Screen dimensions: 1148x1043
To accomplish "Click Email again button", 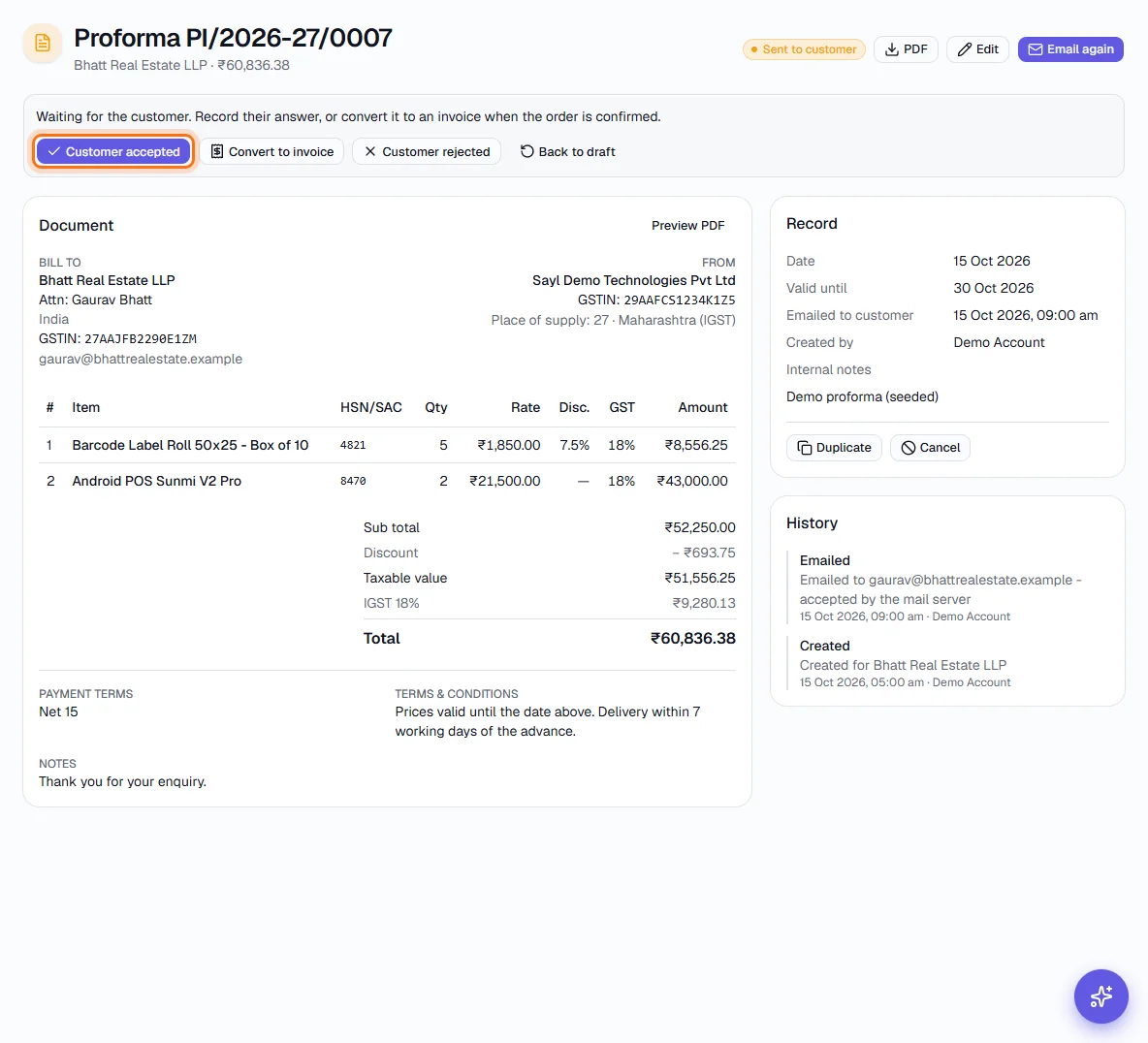I will click(1070, 49).
